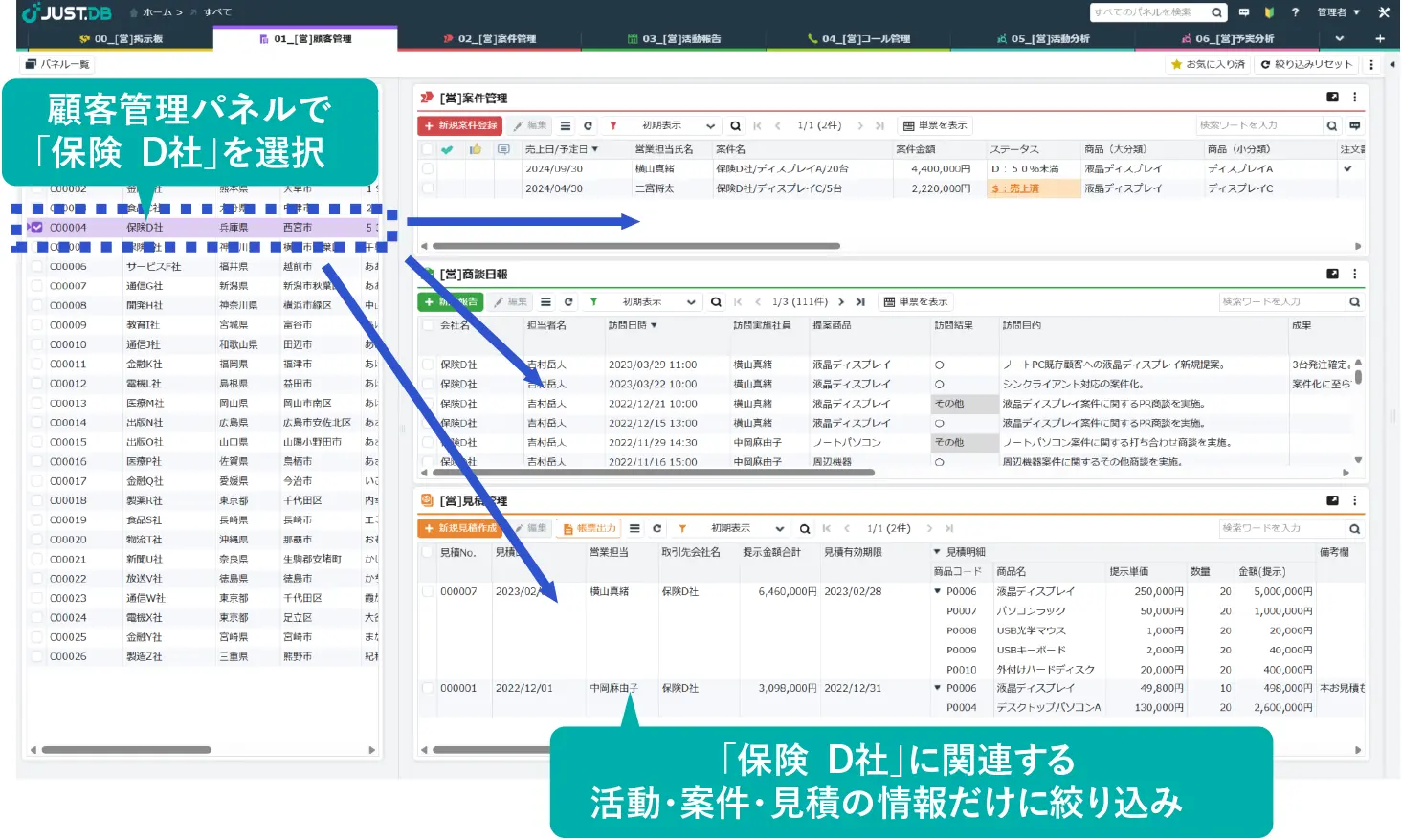The height and width of the screenshot is (840, 1402).
Task: Go to last page in 商談日報
Action: (860, 302)
